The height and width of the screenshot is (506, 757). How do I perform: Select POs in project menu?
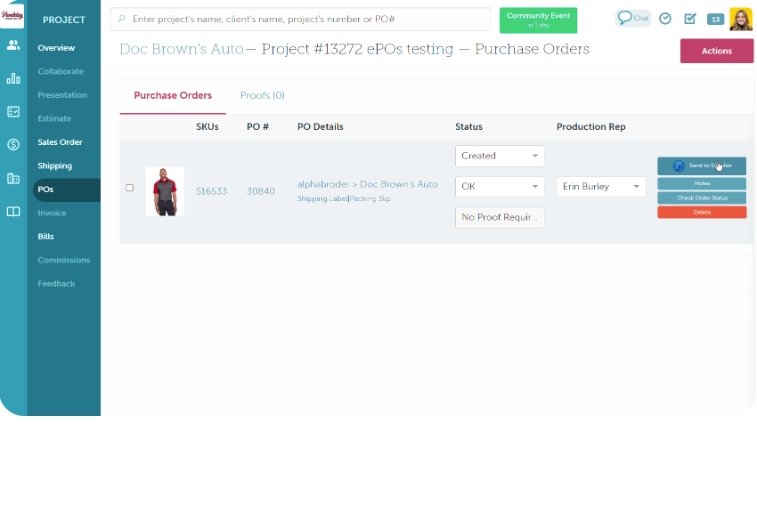point(67,190)
